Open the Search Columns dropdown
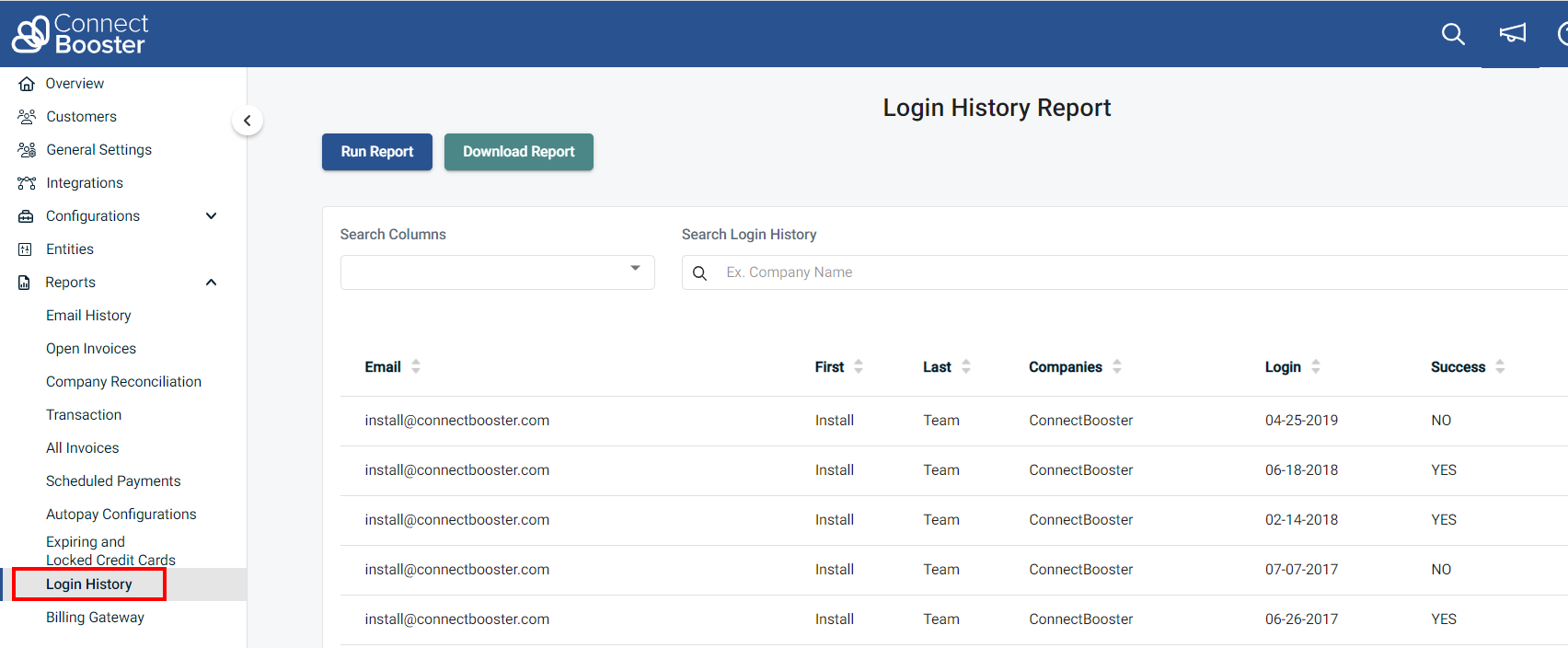1568x648 pixels. tap(497, 272)
